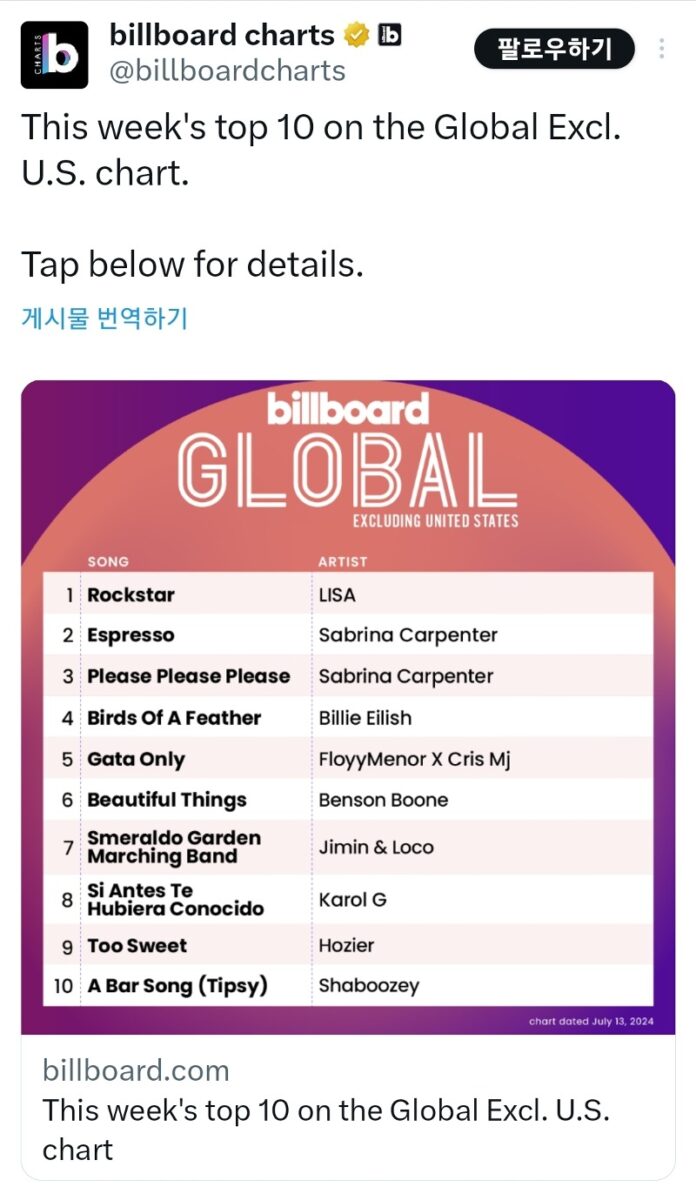Open the link card title below the chart
This screenshot has width=696, height=1187.
(x=326, y=1128)
